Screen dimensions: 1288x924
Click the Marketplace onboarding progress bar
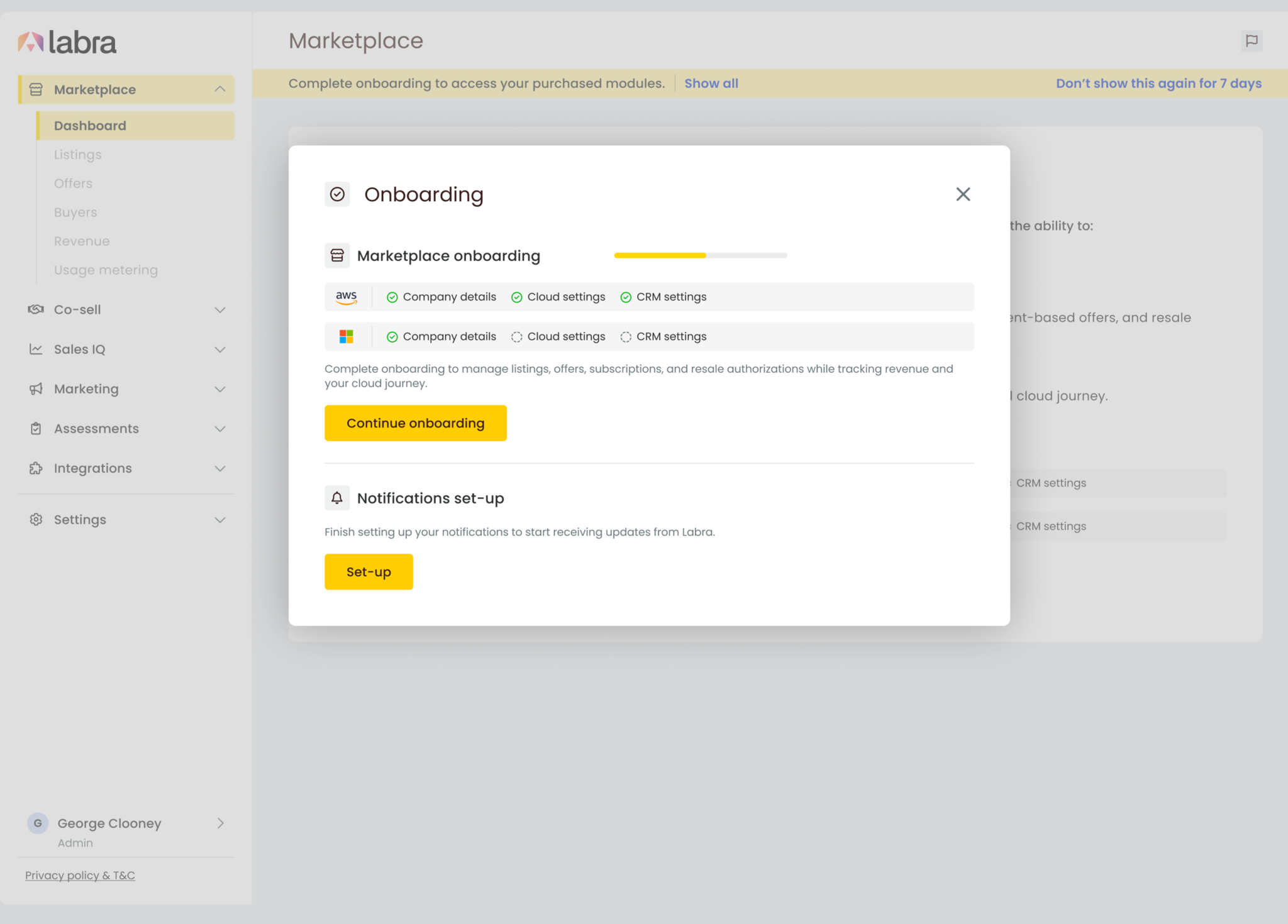[700, 255]
